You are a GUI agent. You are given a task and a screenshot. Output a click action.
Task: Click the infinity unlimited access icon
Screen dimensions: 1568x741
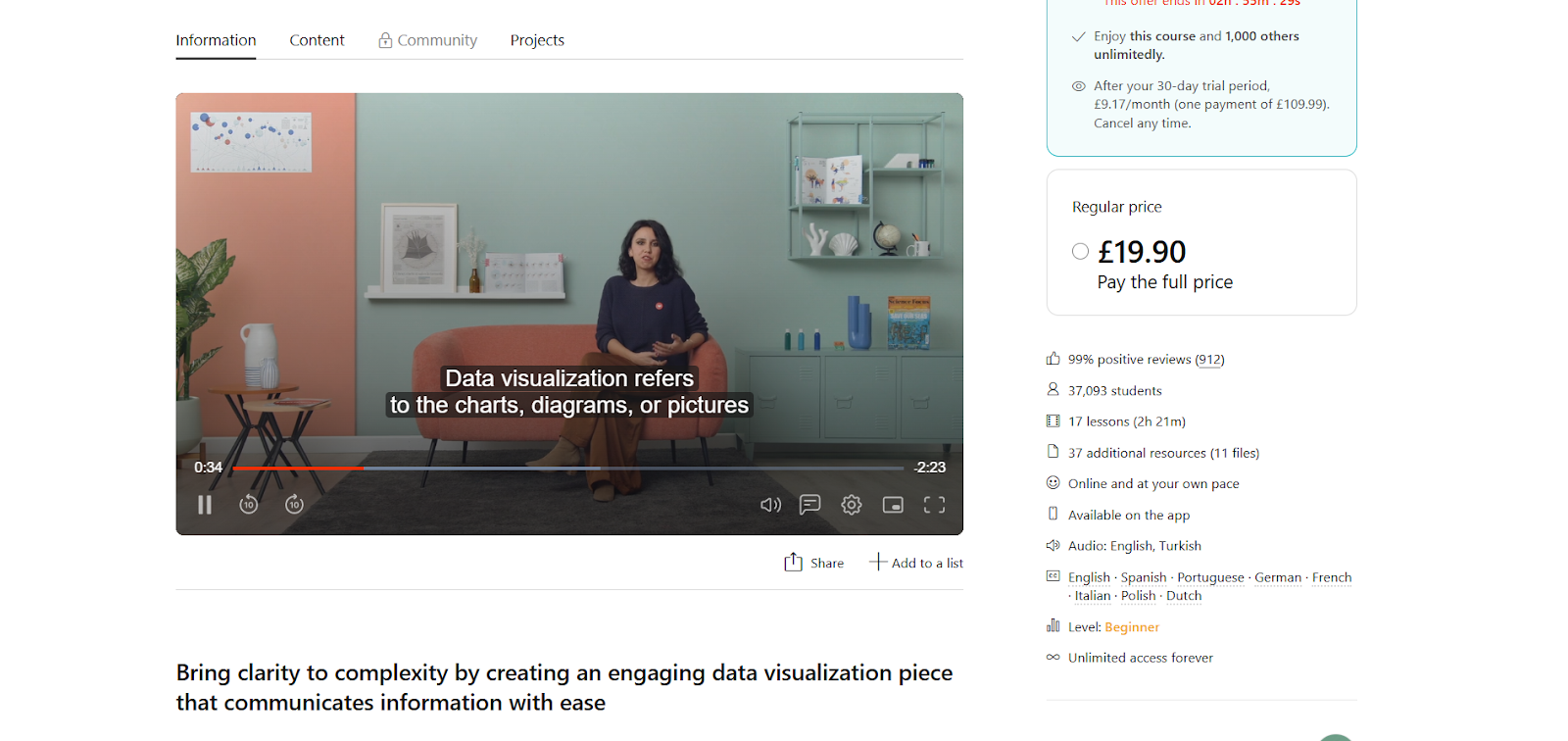click(1053, 657)
